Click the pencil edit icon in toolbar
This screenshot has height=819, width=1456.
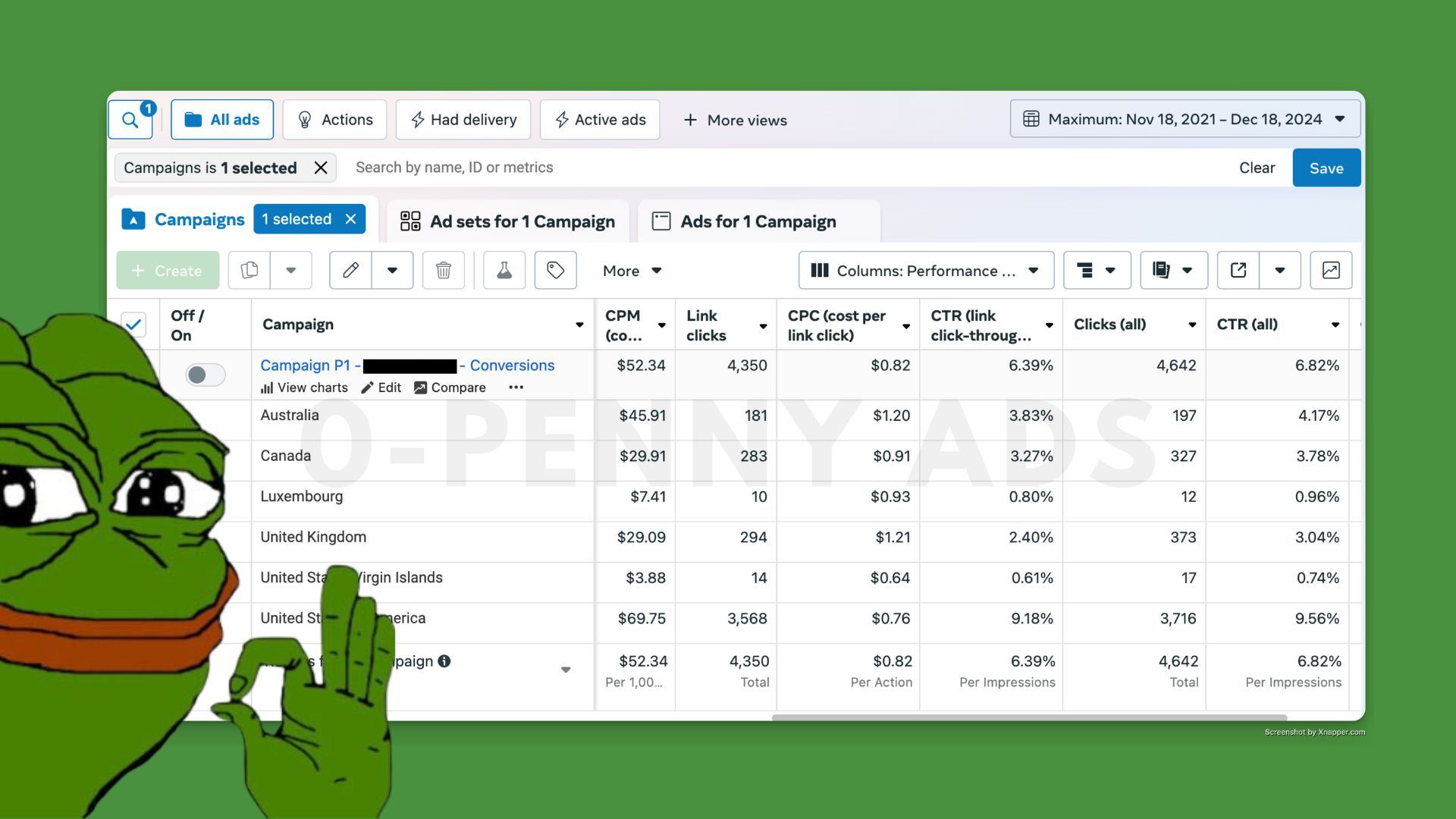point(350,271)
